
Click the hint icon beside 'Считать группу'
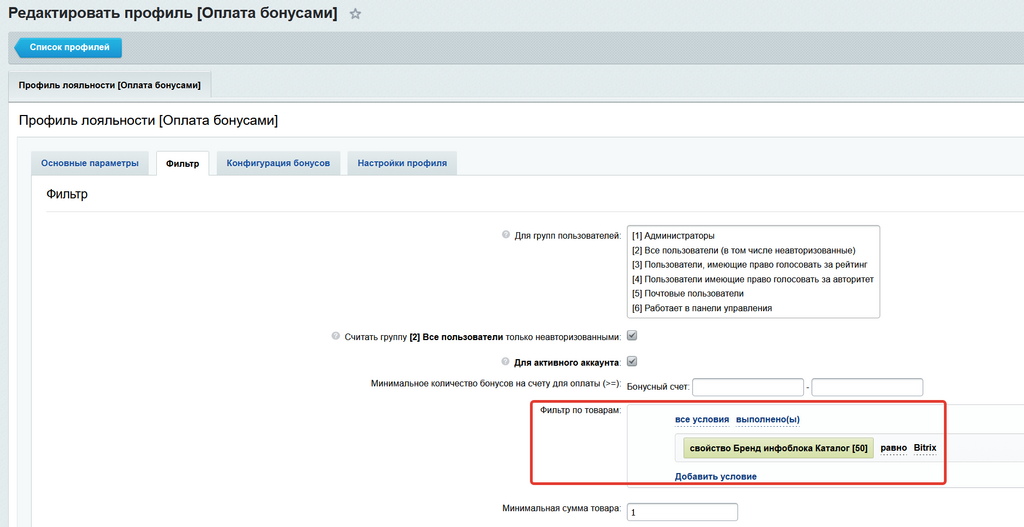point(336,336)
